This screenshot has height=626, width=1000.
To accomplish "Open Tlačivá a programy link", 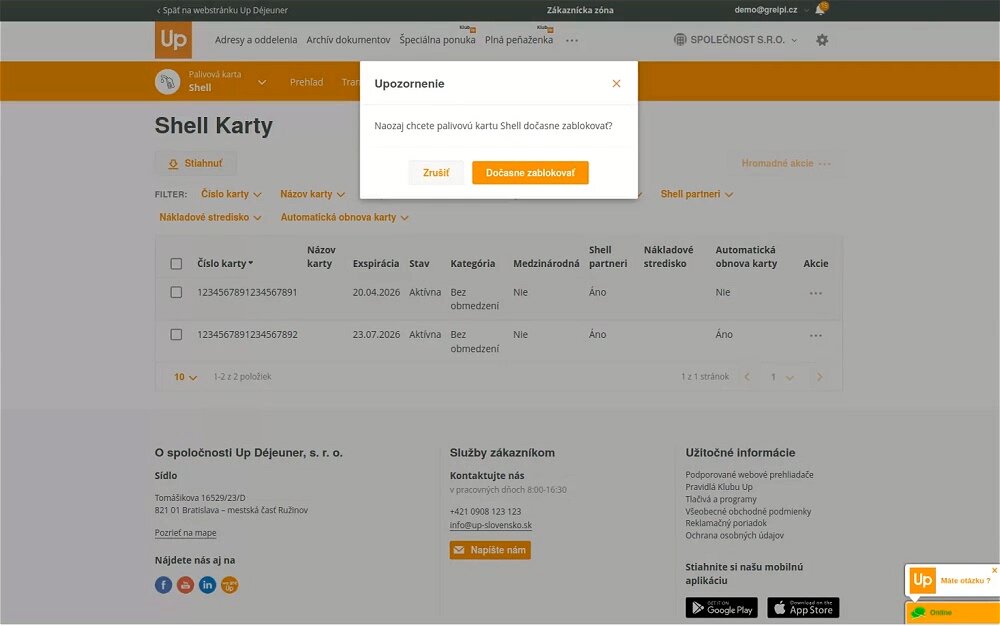I will click(x=721, y=499).
